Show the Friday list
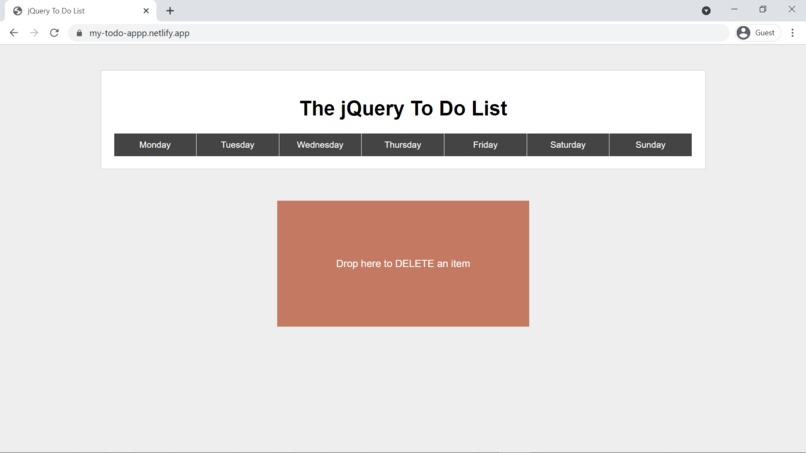 click(x=485, y=145)
